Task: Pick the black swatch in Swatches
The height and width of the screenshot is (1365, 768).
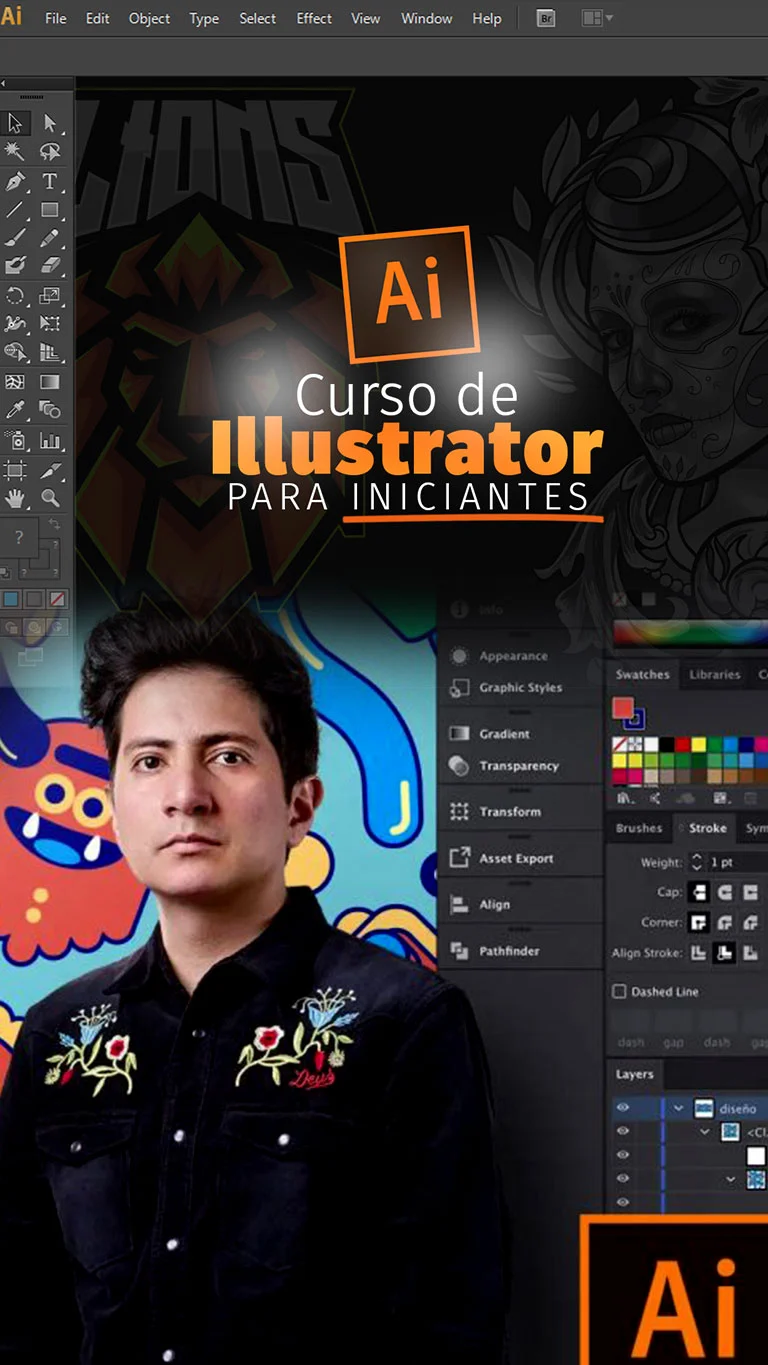Action: point(666,745)
